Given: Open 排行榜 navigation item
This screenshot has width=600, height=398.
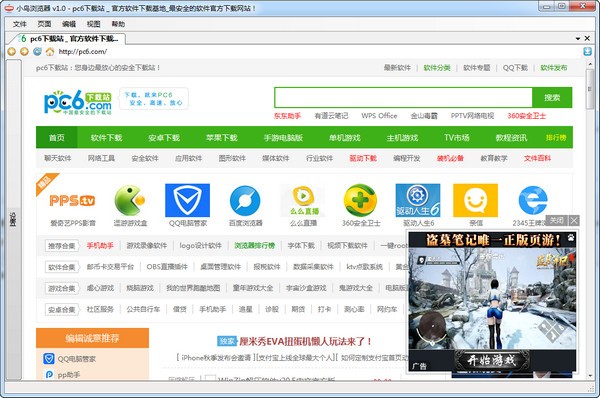Looking at the screenshot, I should coord(556,137).
